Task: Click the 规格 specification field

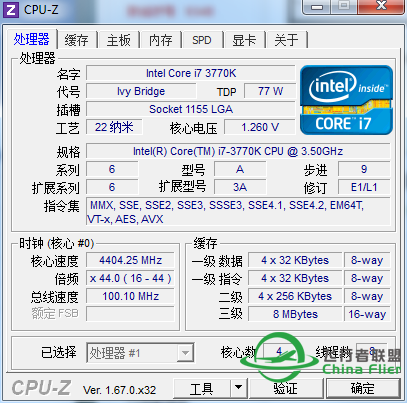Action: tap(238, 151)
